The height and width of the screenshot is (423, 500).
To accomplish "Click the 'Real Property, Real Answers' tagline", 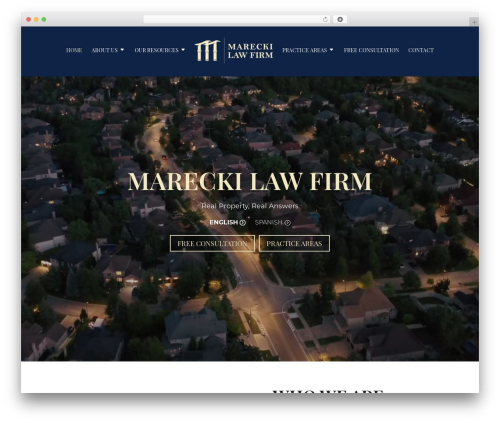I will coord(250,206).
